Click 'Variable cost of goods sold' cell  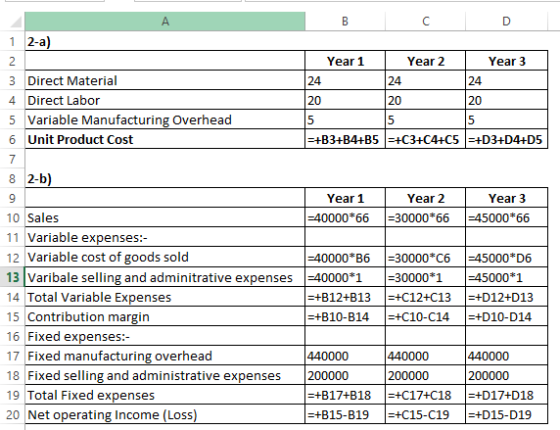tap(165, 257)
